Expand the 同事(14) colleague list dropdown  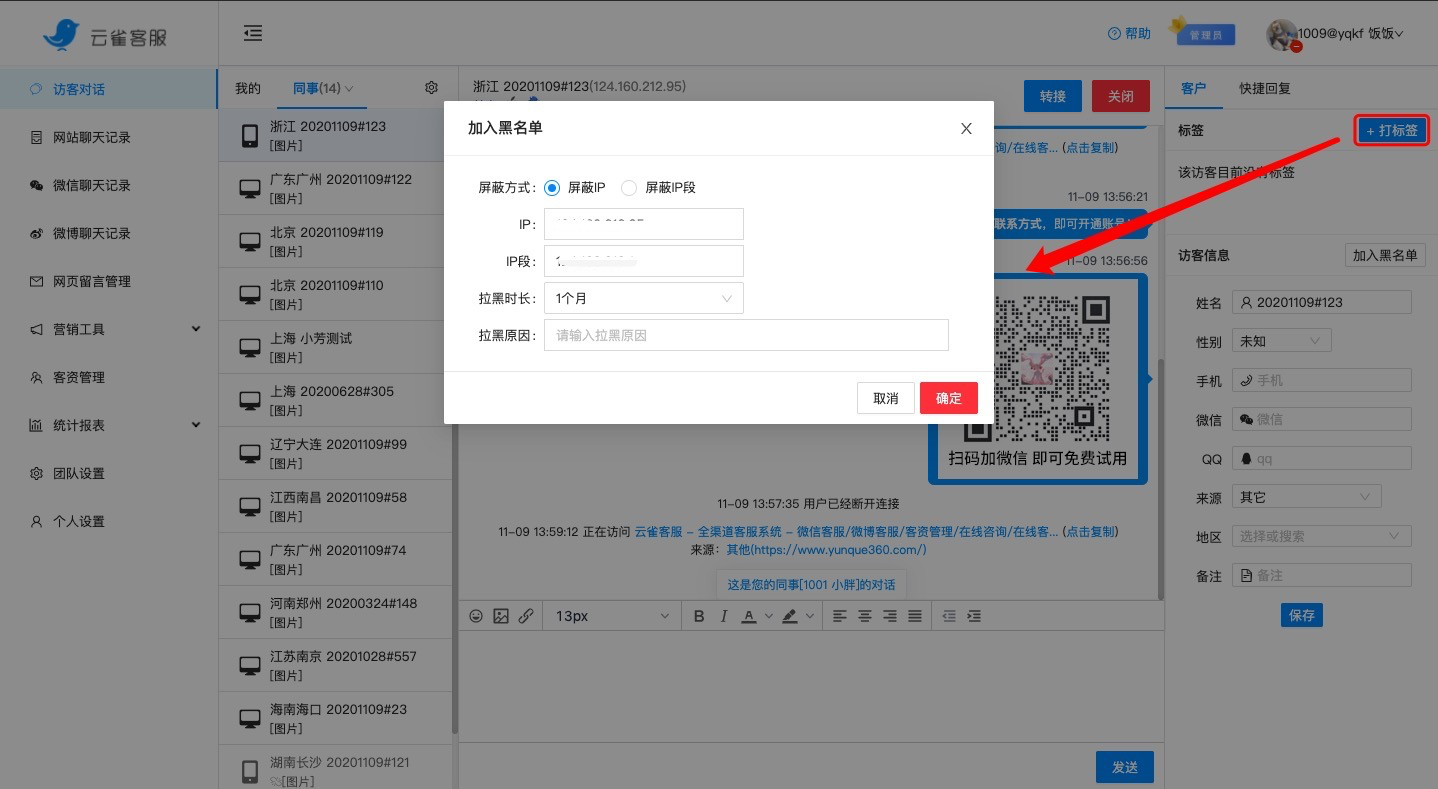[321, 88]
